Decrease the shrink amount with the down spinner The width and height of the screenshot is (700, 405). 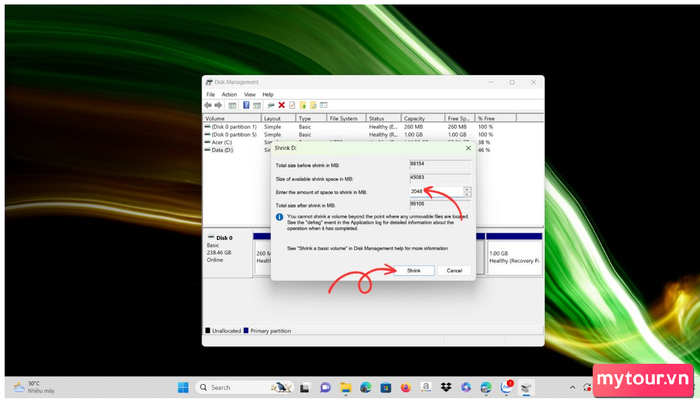[466, 193]
